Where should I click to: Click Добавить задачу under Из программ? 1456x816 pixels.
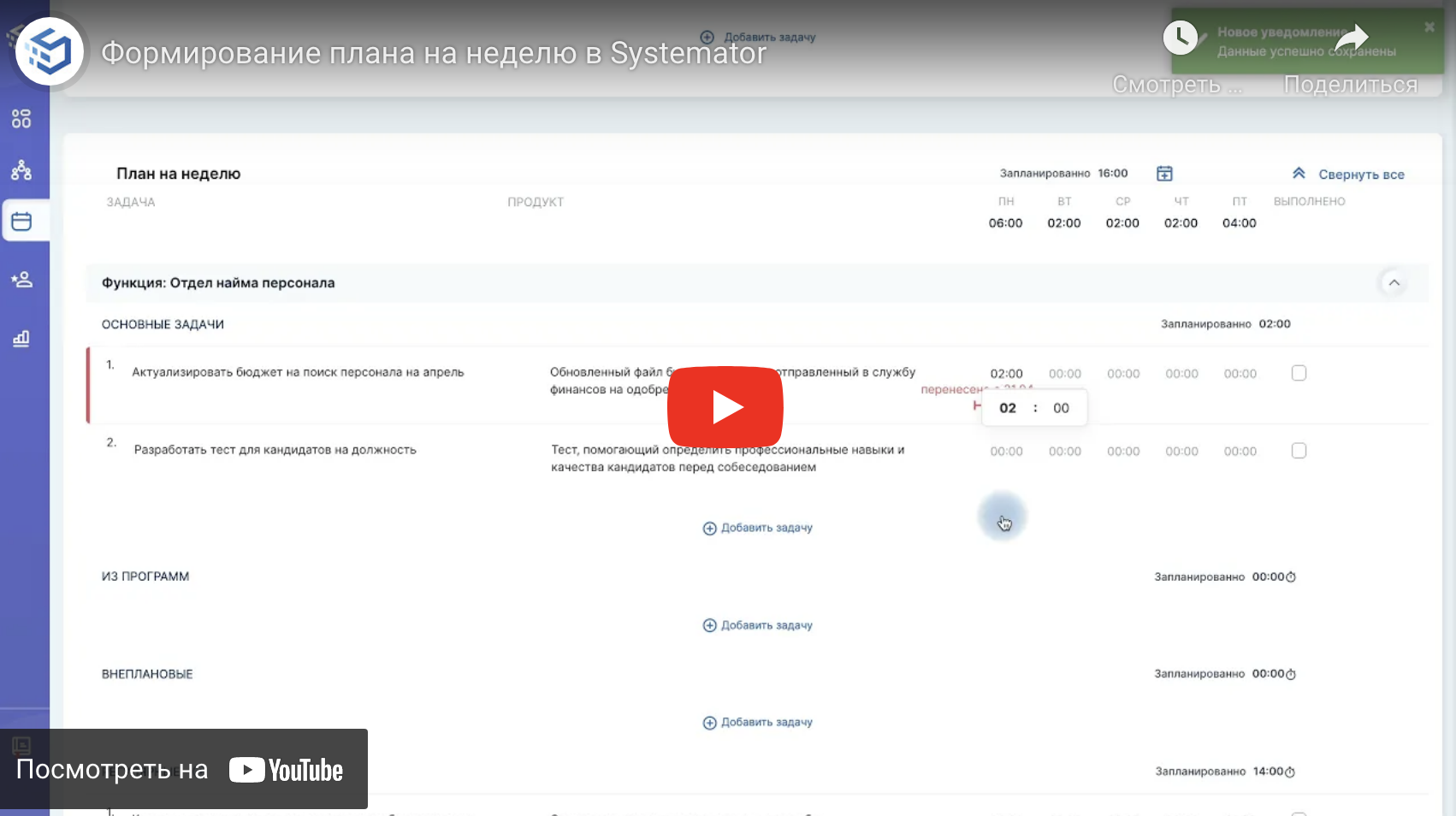757,625
